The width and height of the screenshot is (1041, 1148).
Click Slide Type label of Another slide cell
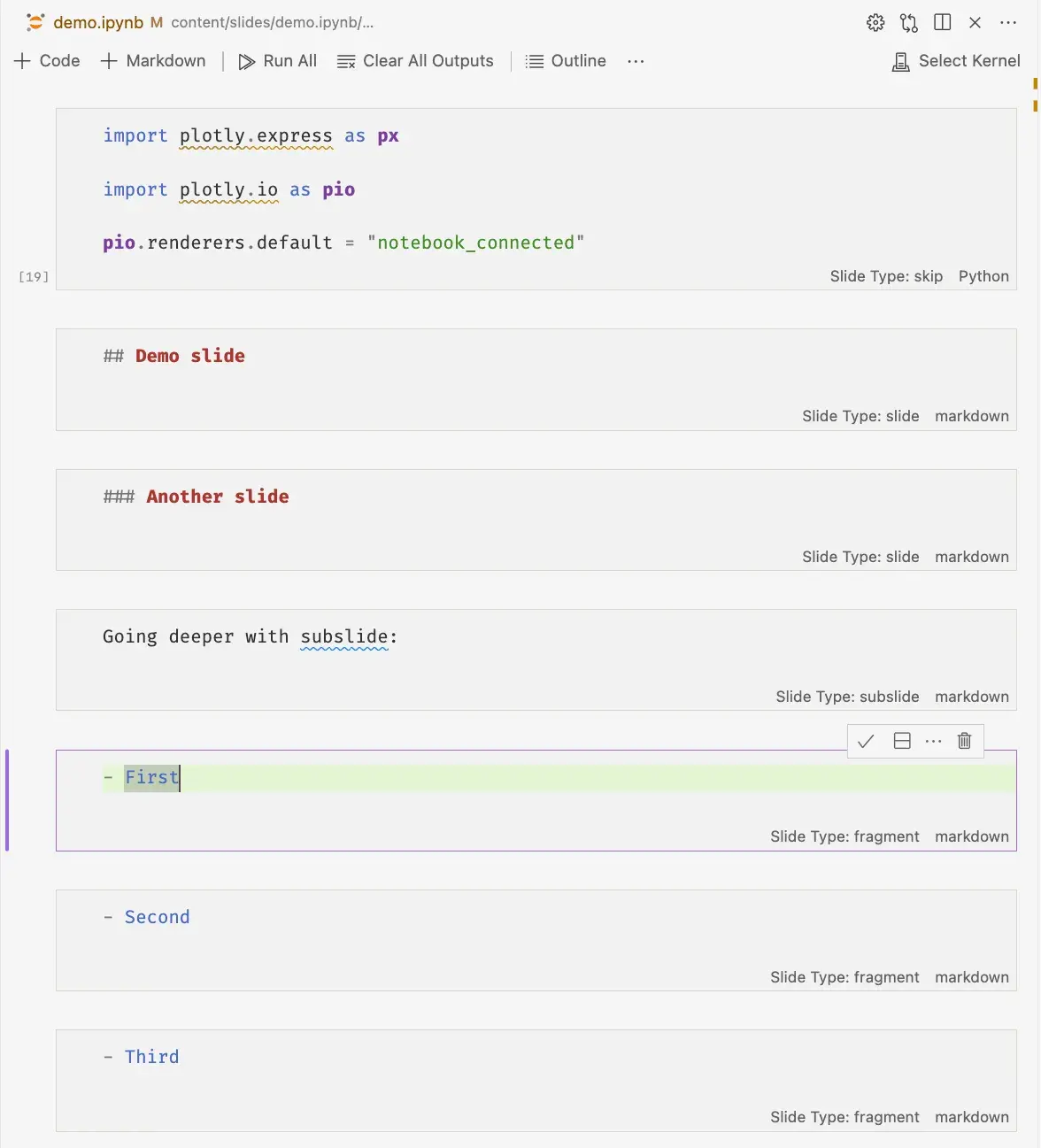tap(860, 557)
